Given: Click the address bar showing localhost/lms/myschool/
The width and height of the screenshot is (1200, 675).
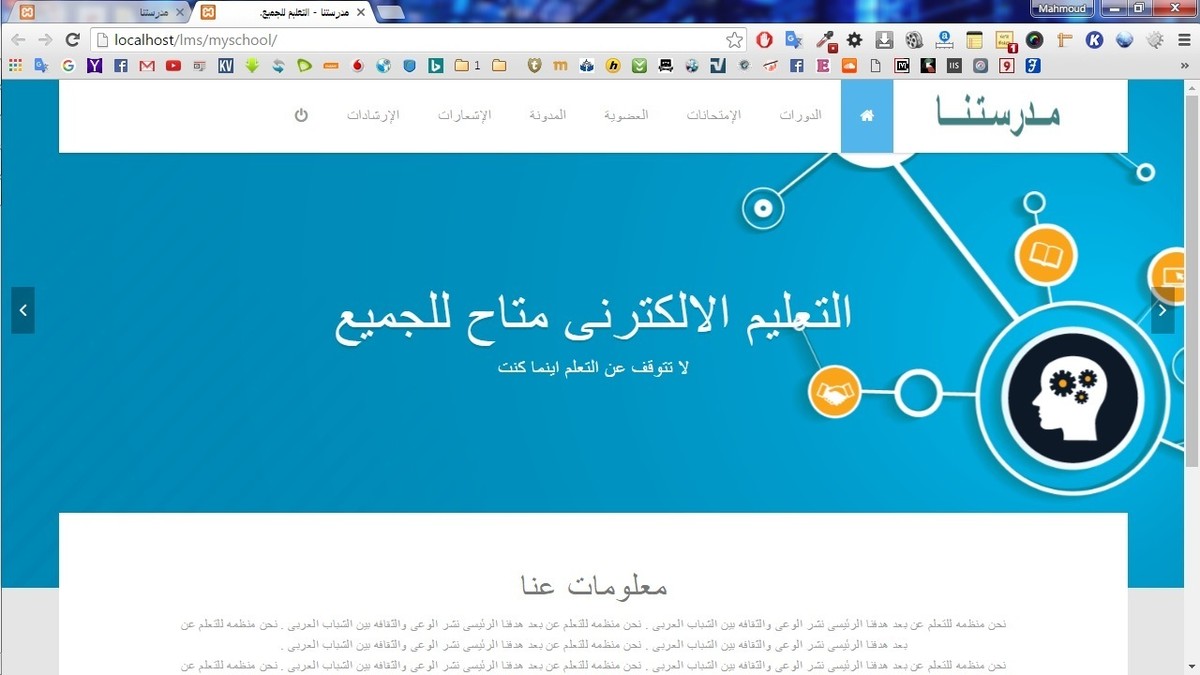Looking at the screenshot, I should [x=418, y=40].
